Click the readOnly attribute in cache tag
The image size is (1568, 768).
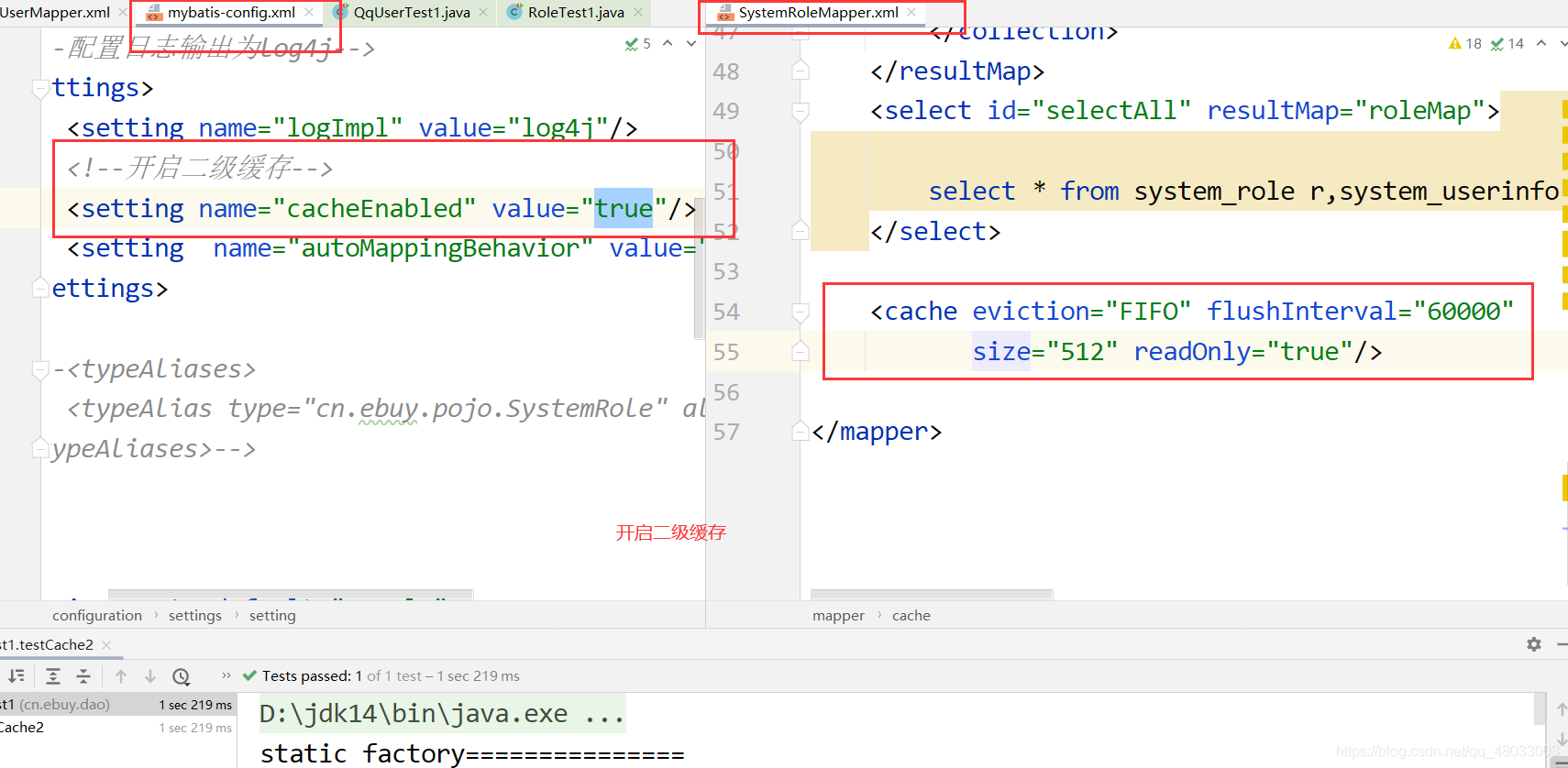(1192, 352)
